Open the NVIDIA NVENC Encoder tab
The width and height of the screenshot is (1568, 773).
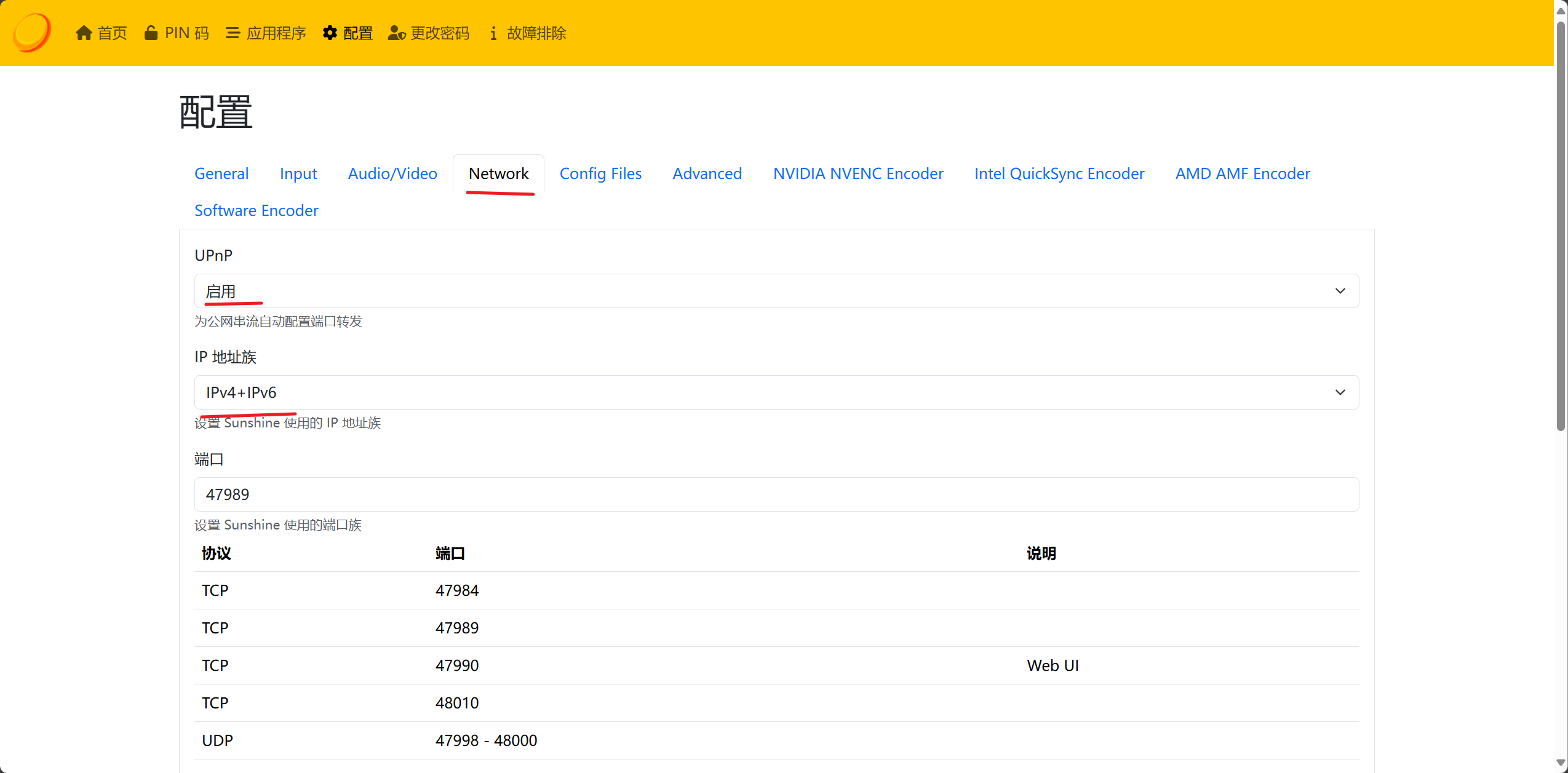[858, 173]
